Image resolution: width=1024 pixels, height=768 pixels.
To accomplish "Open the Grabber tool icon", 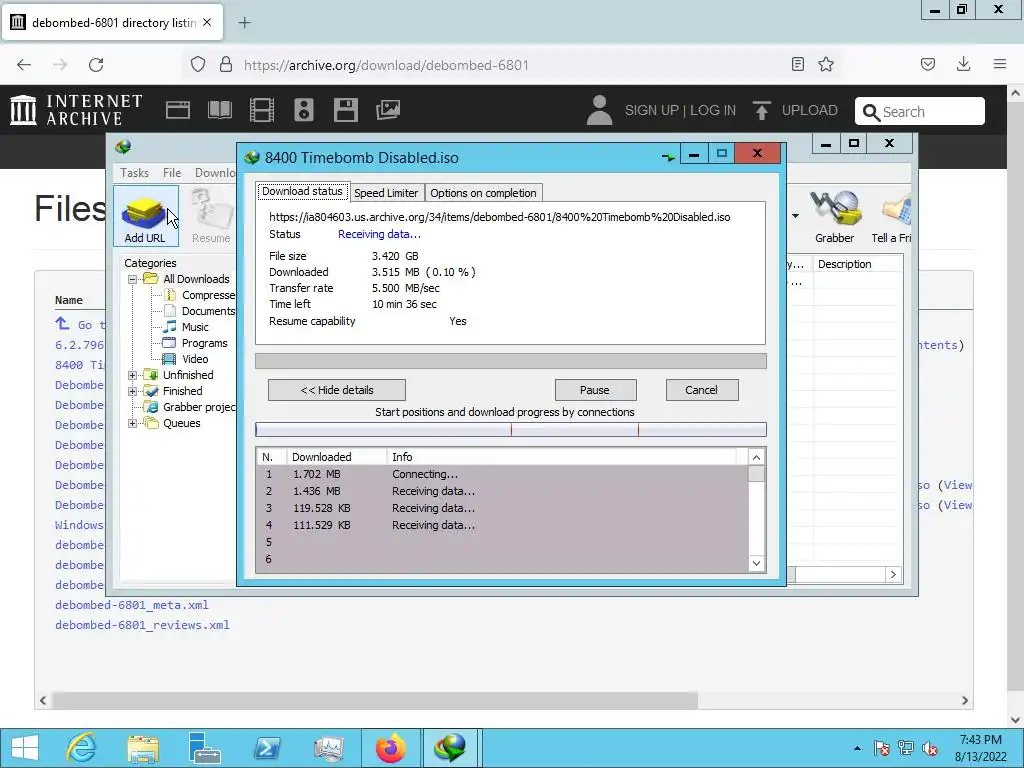I will [835, 216].
